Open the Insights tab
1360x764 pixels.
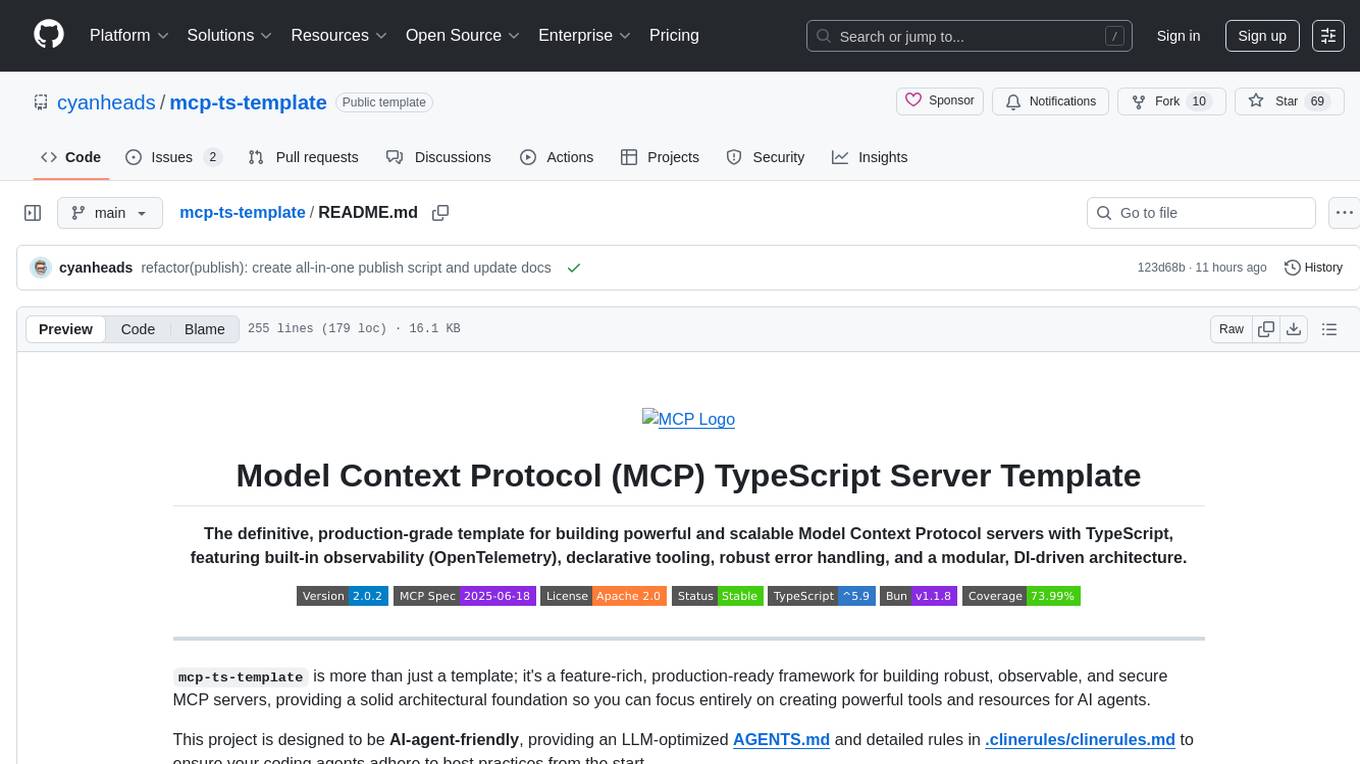coord(870,157)
